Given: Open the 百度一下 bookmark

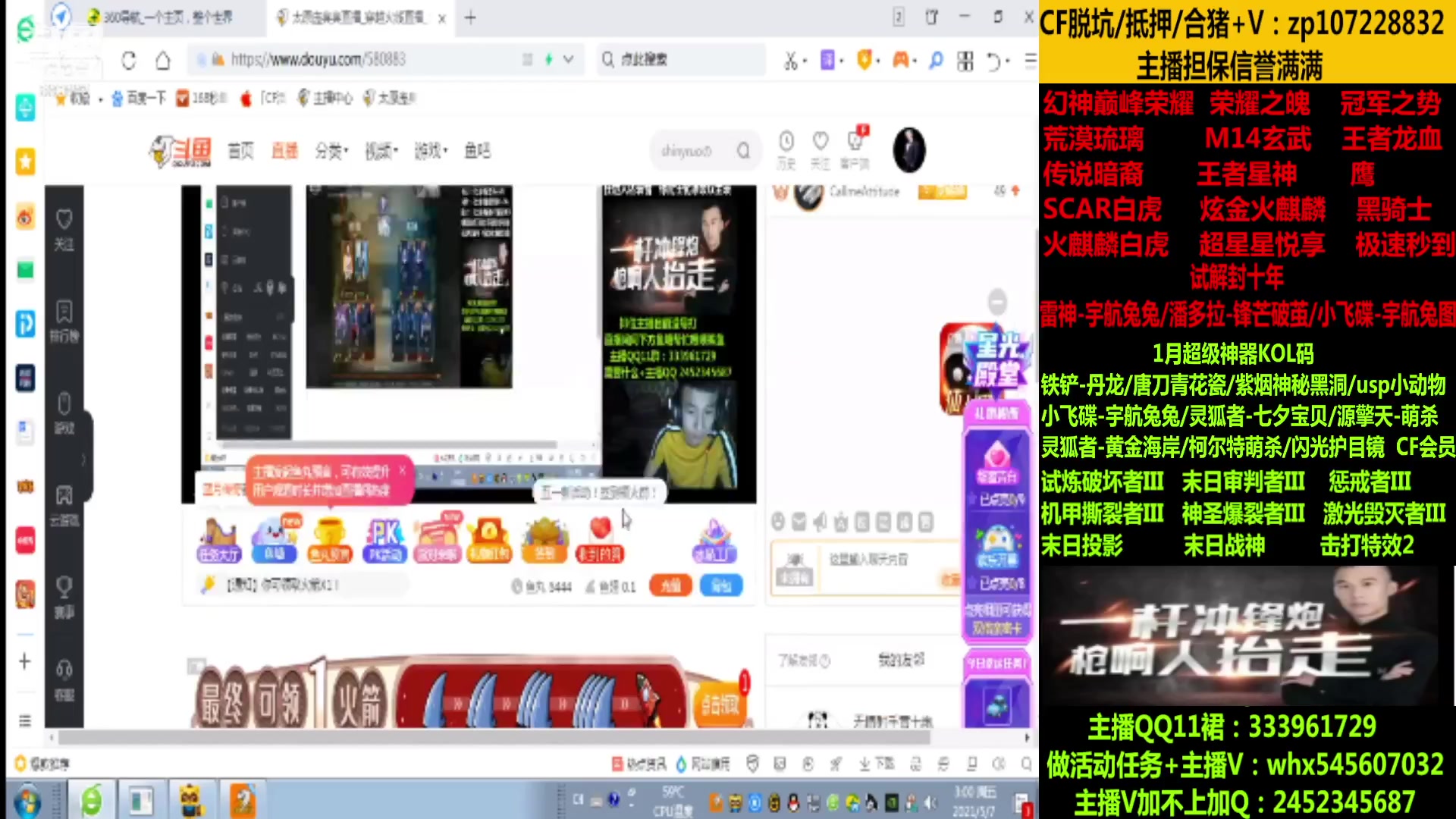Looking at the screenshot, I should tap(139, 98).
